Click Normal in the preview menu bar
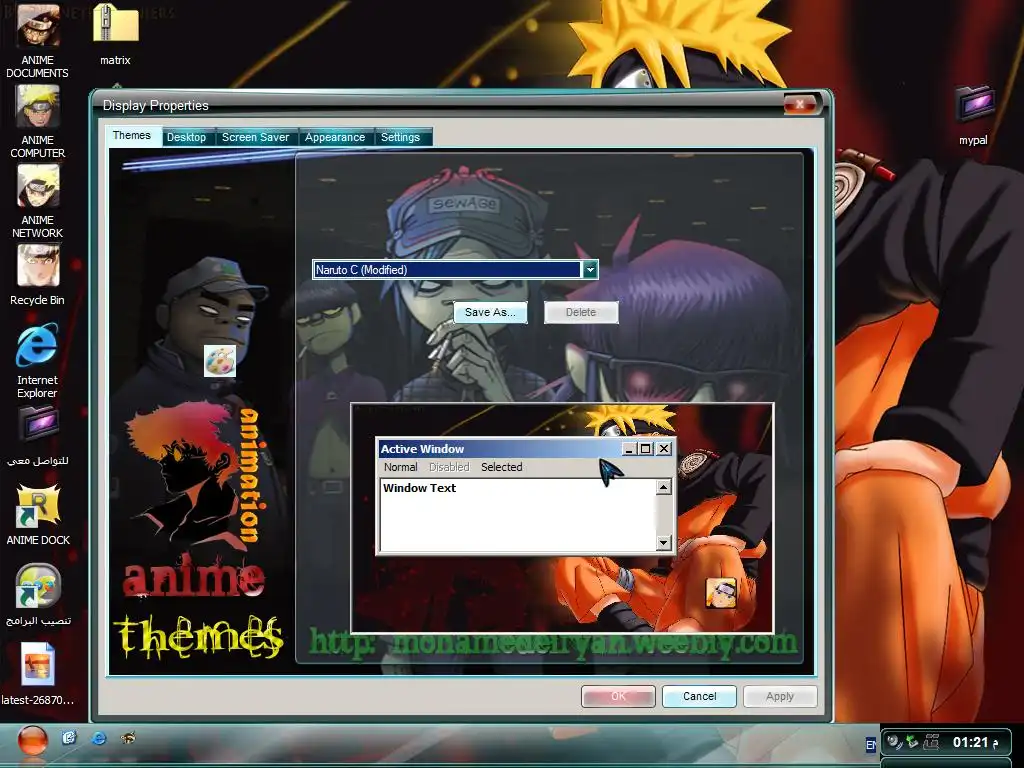This screenshot has height=768, width=1024. 400,467
